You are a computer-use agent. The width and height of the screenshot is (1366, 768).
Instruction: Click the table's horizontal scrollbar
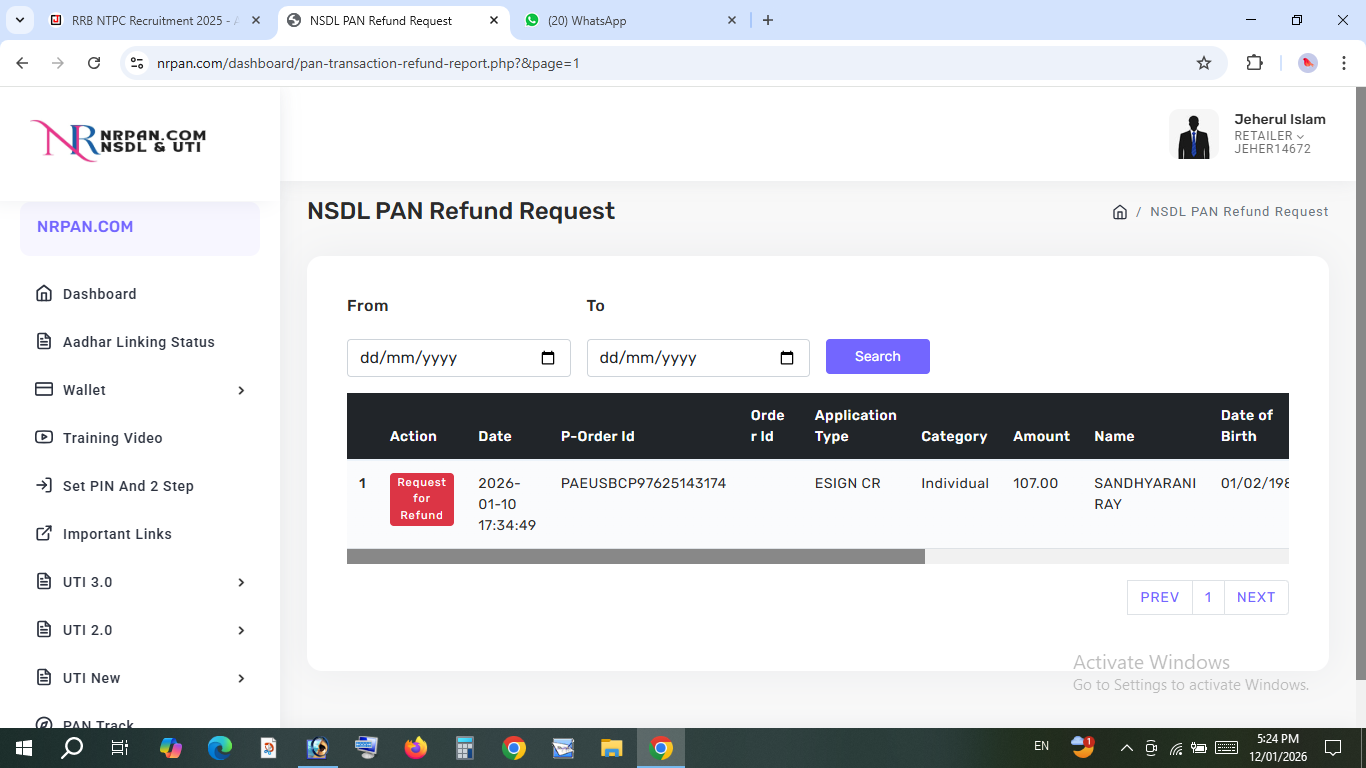pyautogui.click(x=635, y=556)
